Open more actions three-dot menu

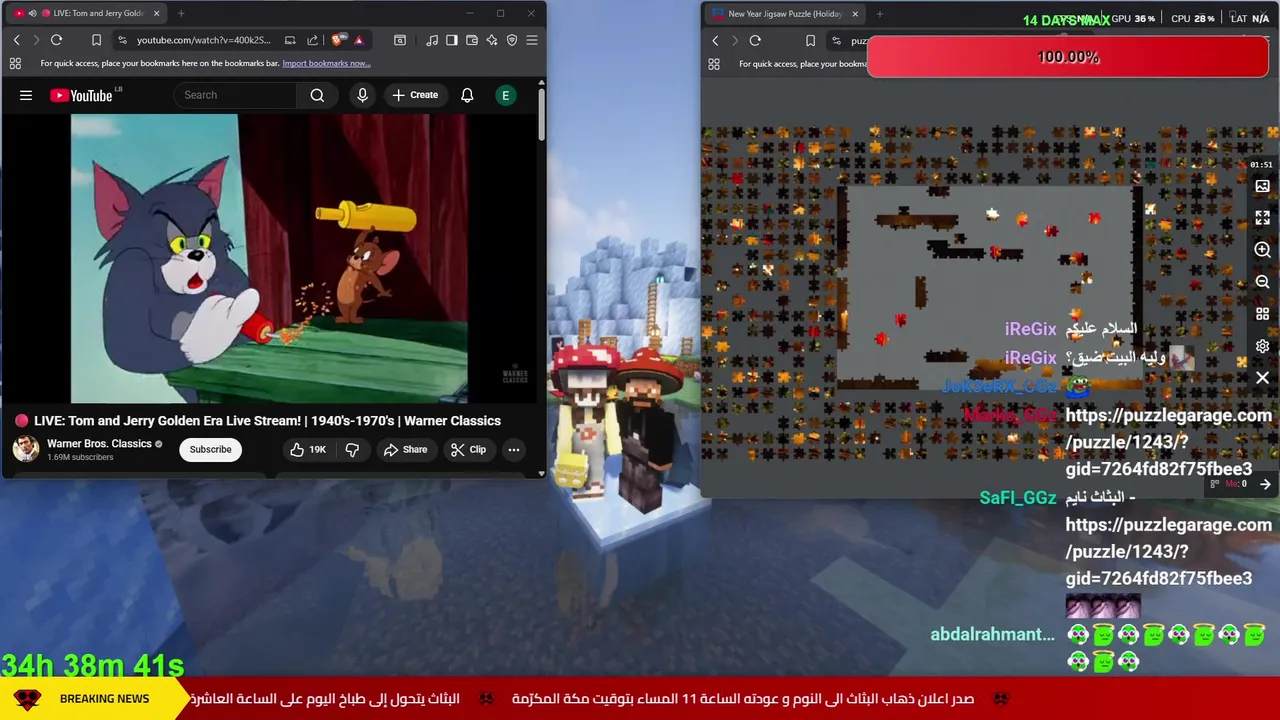tap(514, 450)
